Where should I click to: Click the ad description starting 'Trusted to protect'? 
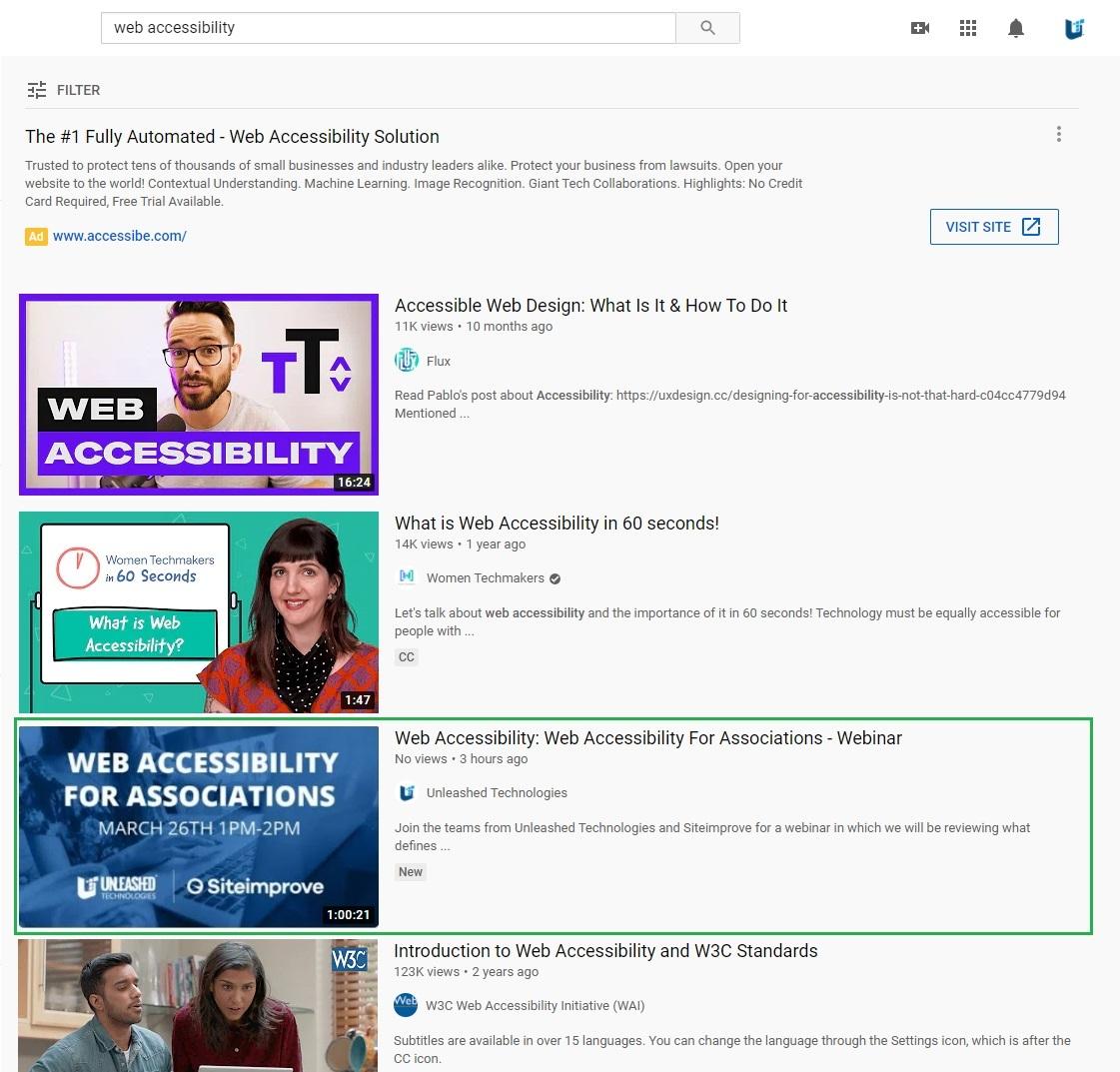(x=414, y=184)
